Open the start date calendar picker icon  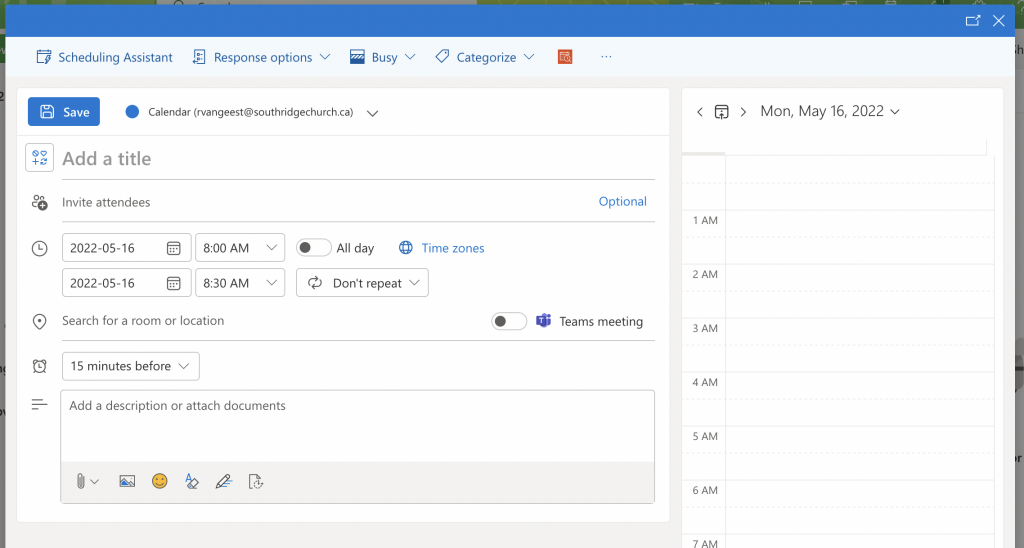(x=173, y=248)
